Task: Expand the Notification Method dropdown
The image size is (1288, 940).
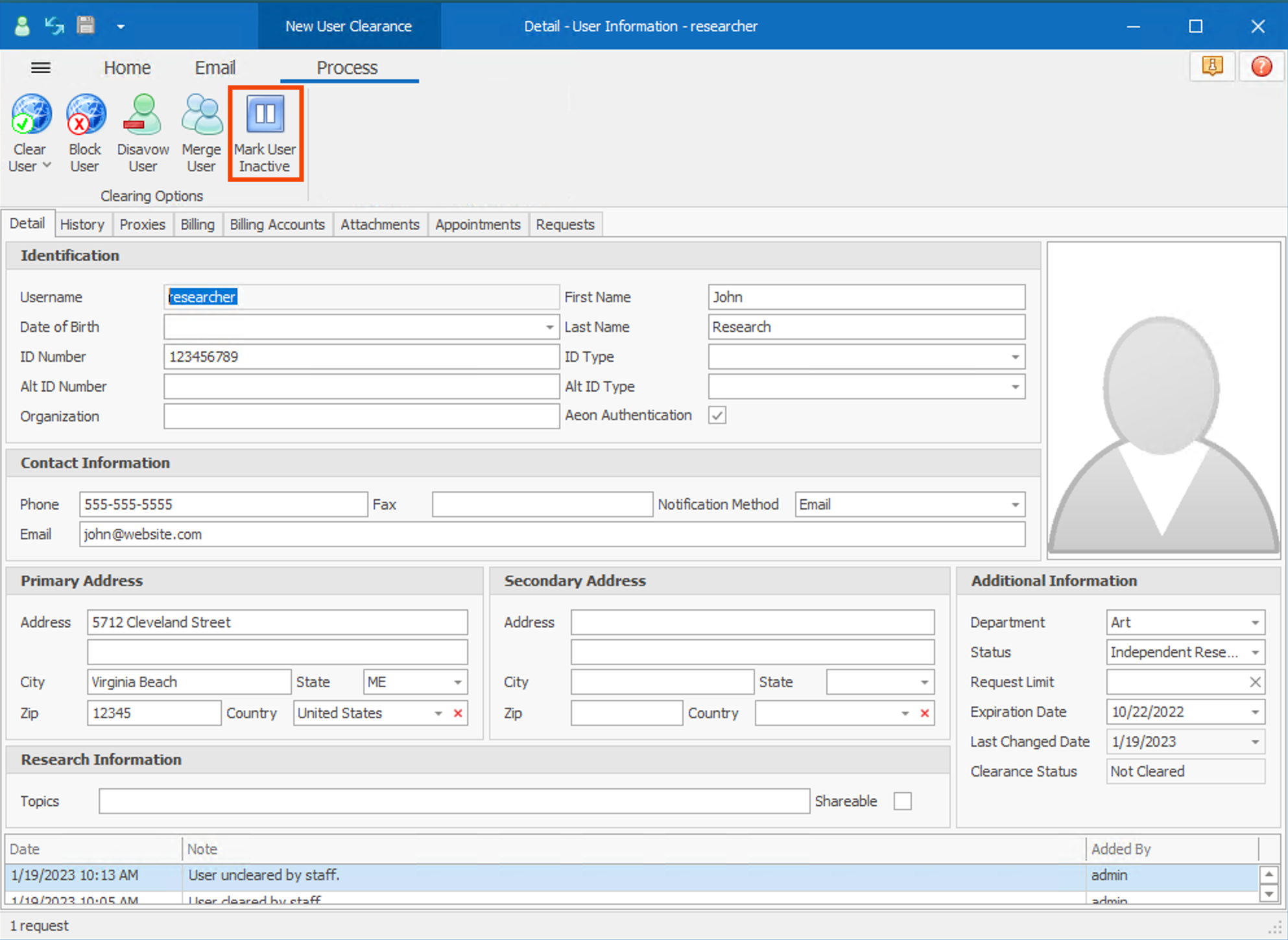Action: pyautogui.click(x=1015, y=505)
